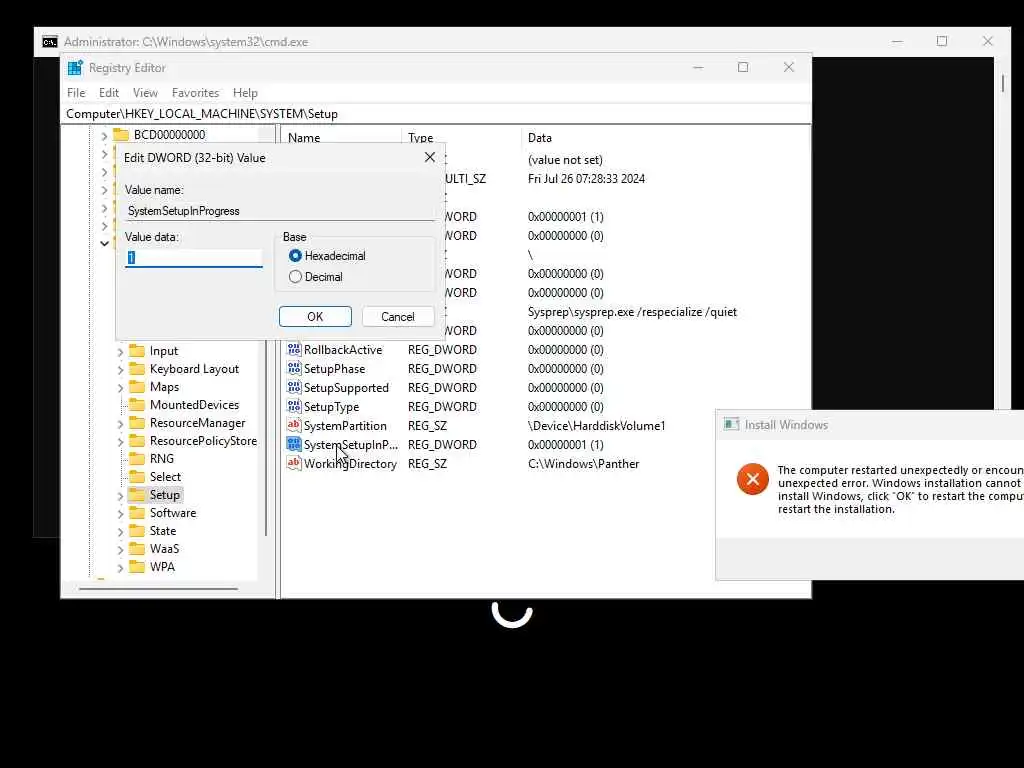Click the SetupSupported DWORD value icon
Viewport: 1024px width, 768px height.
[294, 387]
